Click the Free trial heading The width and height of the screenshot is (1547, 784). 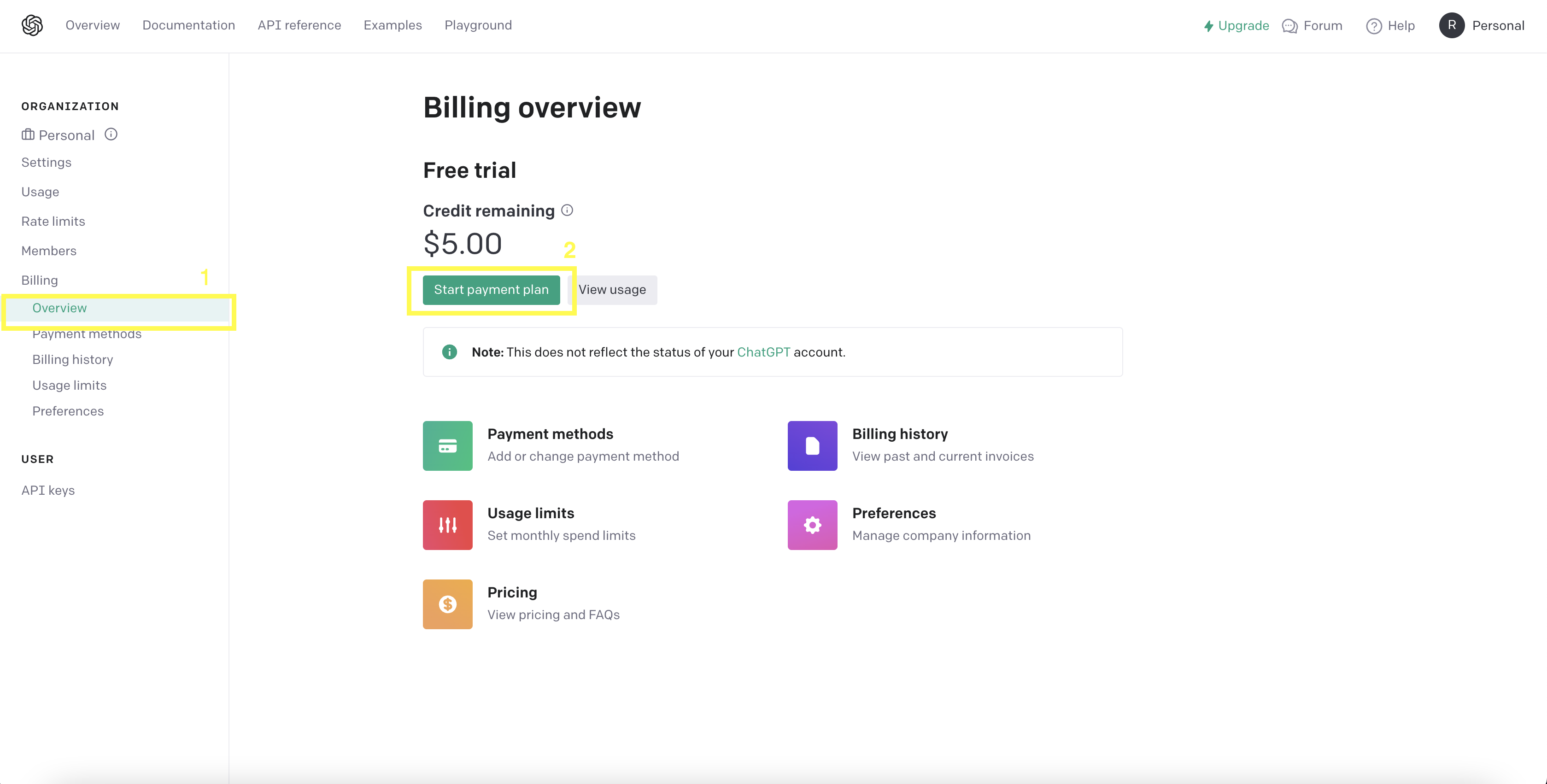tap(469, 170)
